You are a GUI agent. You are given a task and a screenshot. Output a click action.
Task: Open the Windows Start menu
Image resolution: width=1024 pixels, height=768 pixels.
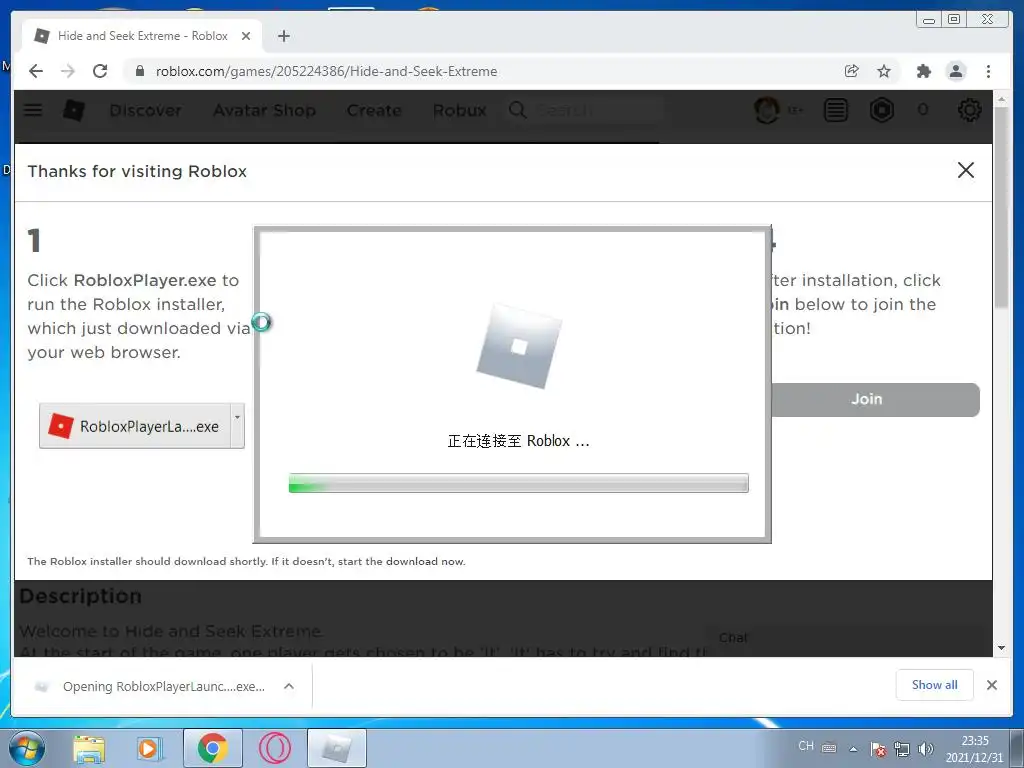click(x=25, y=748)
